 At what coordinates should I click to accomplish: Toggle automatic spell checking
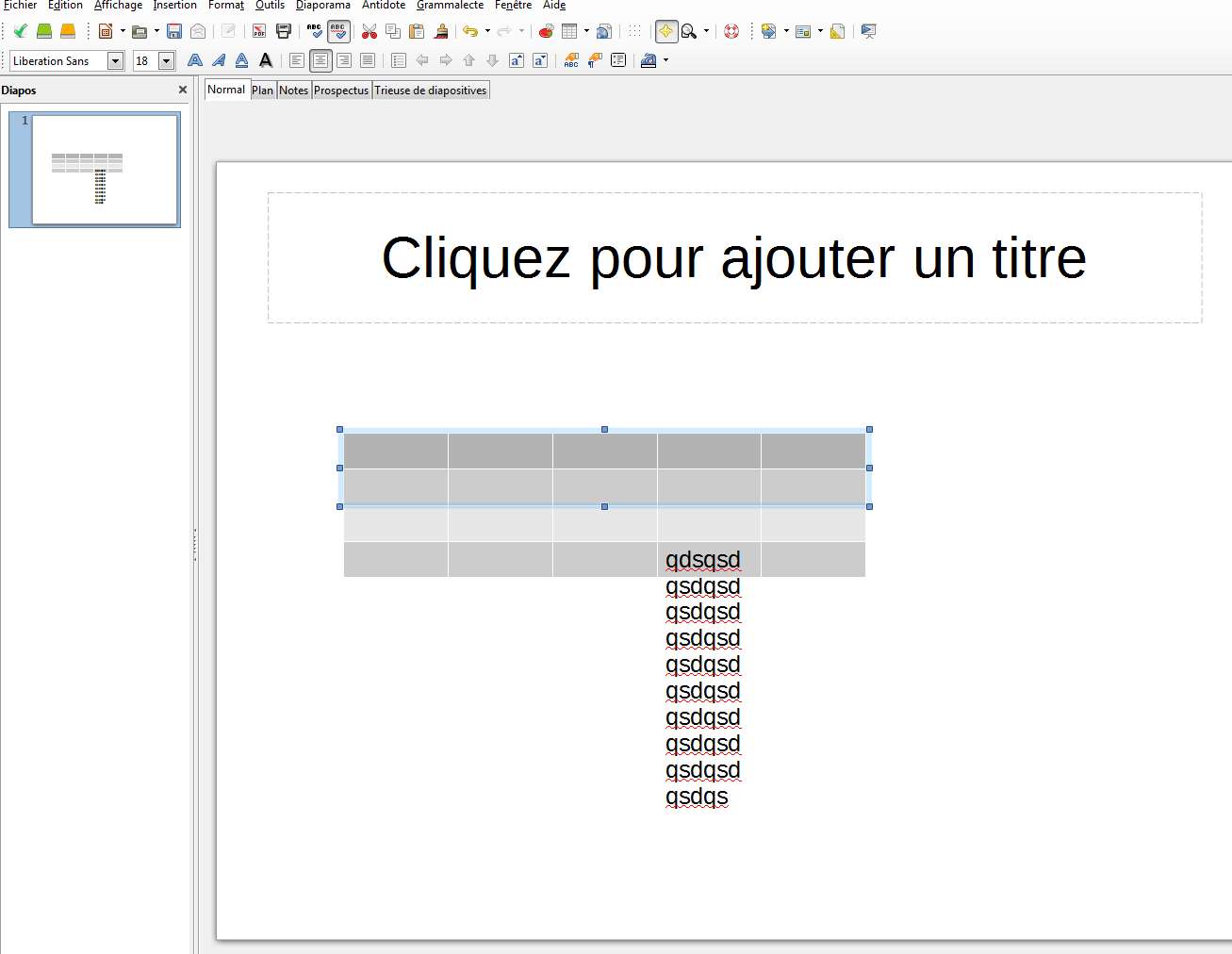[338, 31]
